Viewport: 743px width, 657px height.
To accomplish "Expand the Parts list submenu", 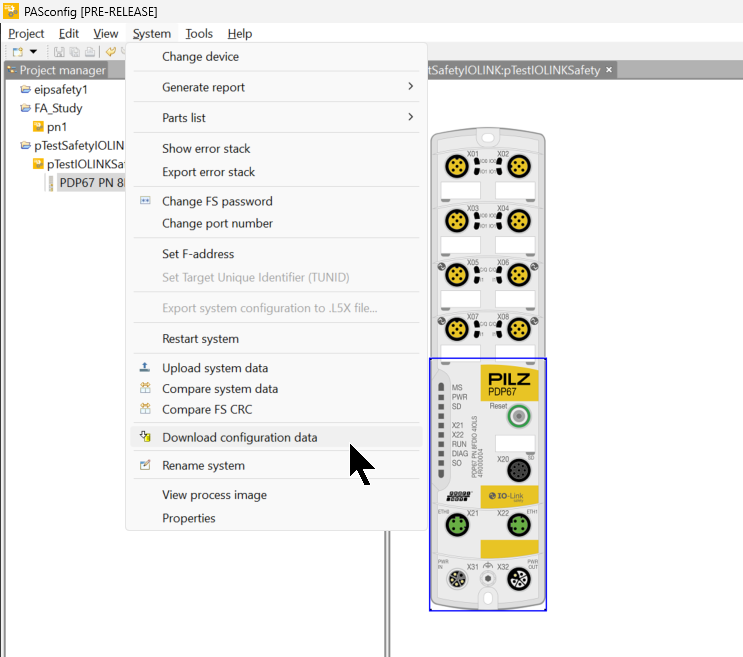I will (x=276, y=117).
